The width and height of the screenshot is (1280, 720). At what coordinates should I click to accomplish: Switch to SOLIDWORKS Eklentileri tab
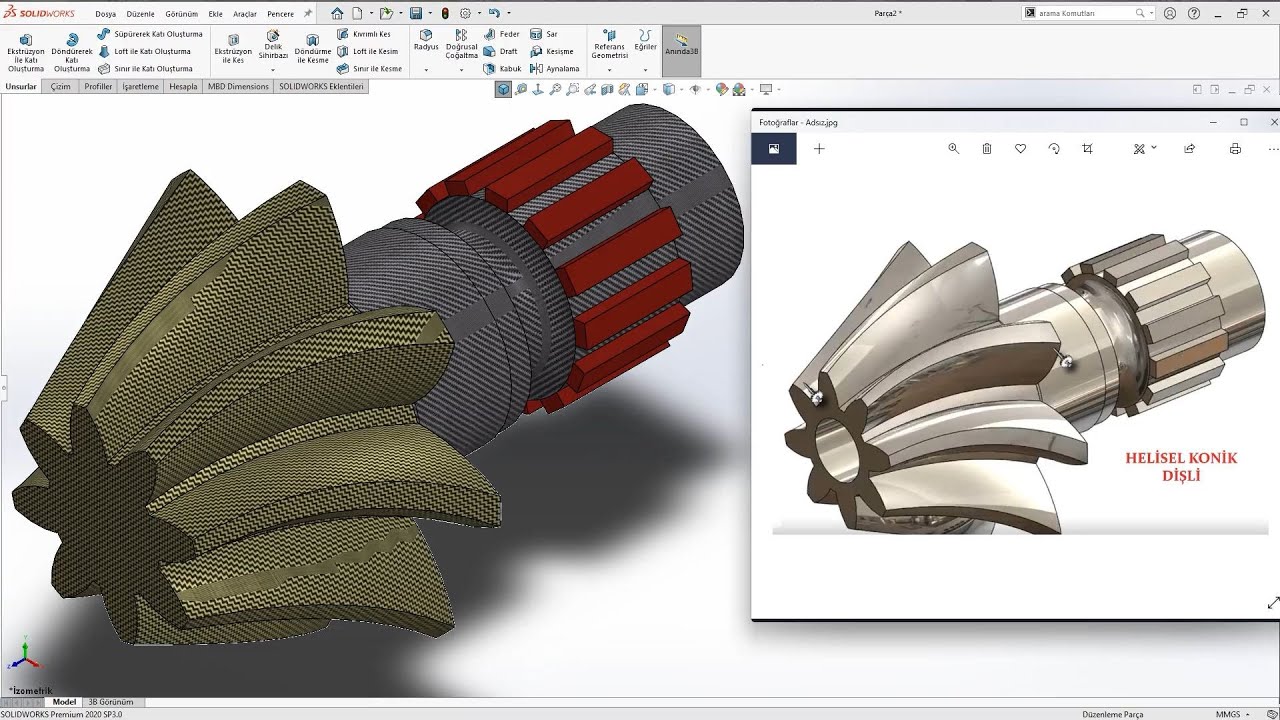[x=321, y=87]
